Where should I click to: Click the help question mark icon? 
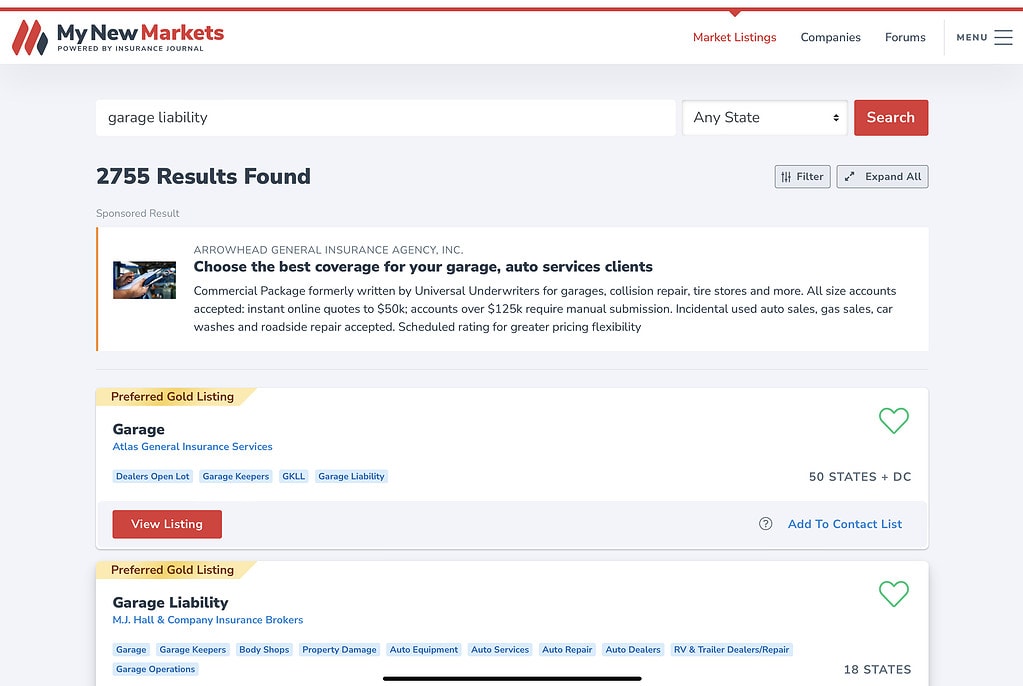[766, 524]
